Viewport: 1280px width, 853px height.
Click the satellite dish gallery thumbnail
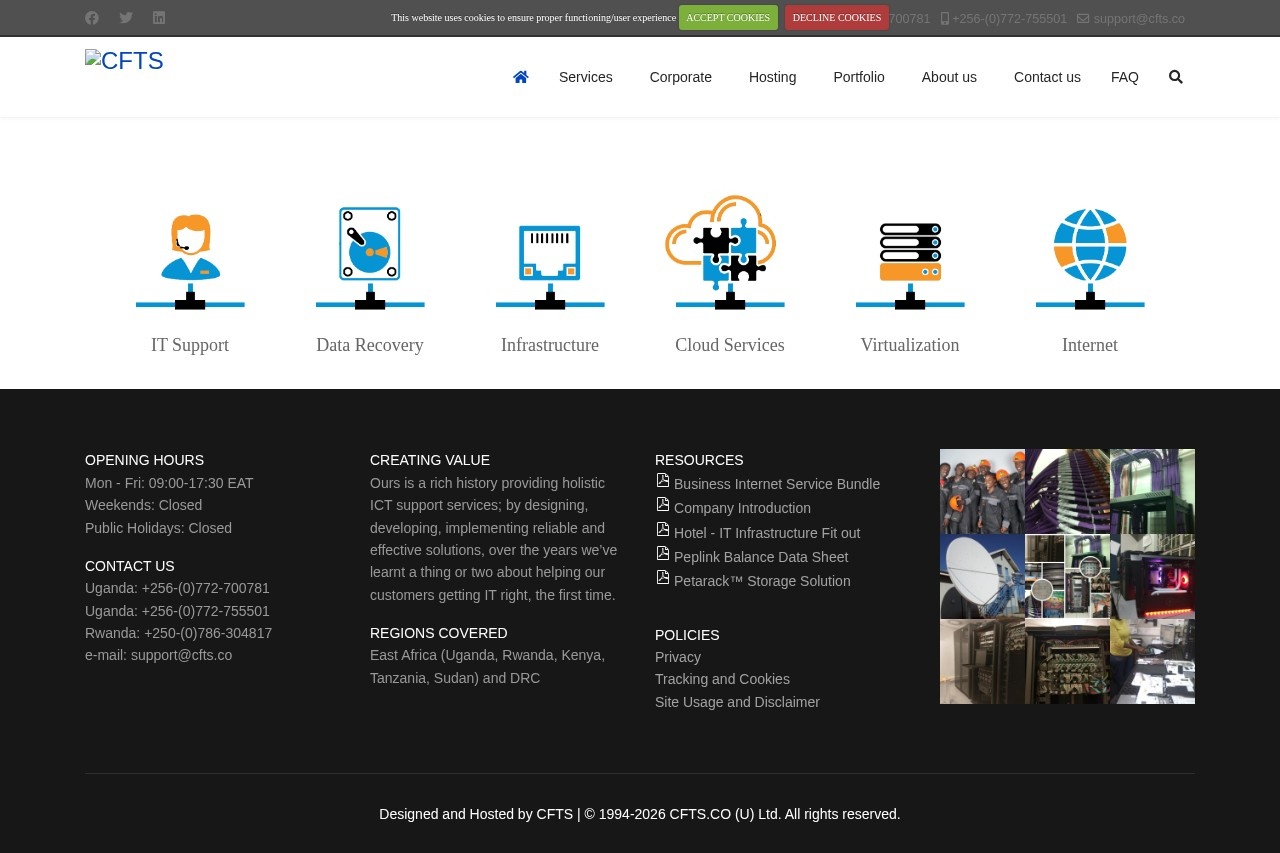pyautogui.click(x=982, y=576)
